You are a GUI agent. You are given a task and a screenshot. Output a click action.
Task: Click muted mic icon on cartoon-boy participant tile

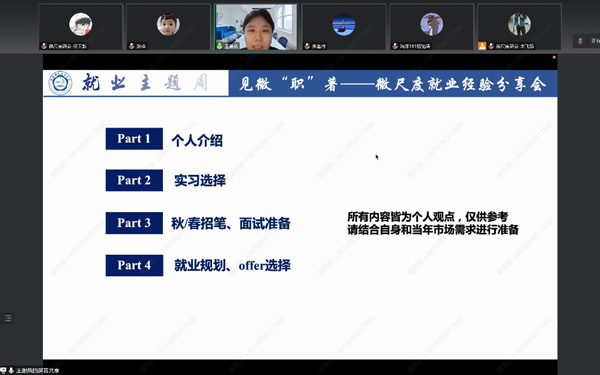(44, 46)
